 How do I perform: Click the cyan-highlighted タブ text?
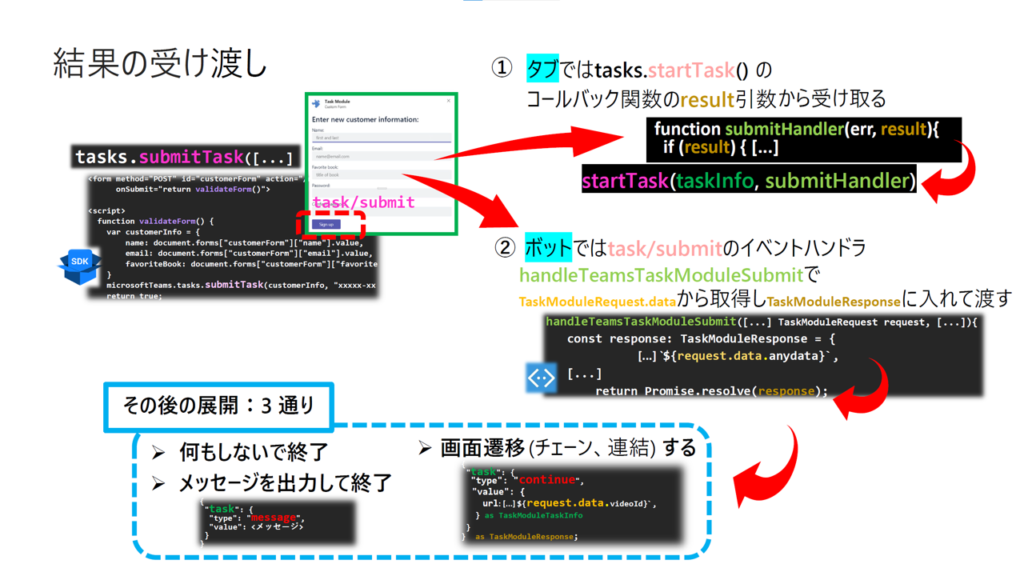[544, 69]
